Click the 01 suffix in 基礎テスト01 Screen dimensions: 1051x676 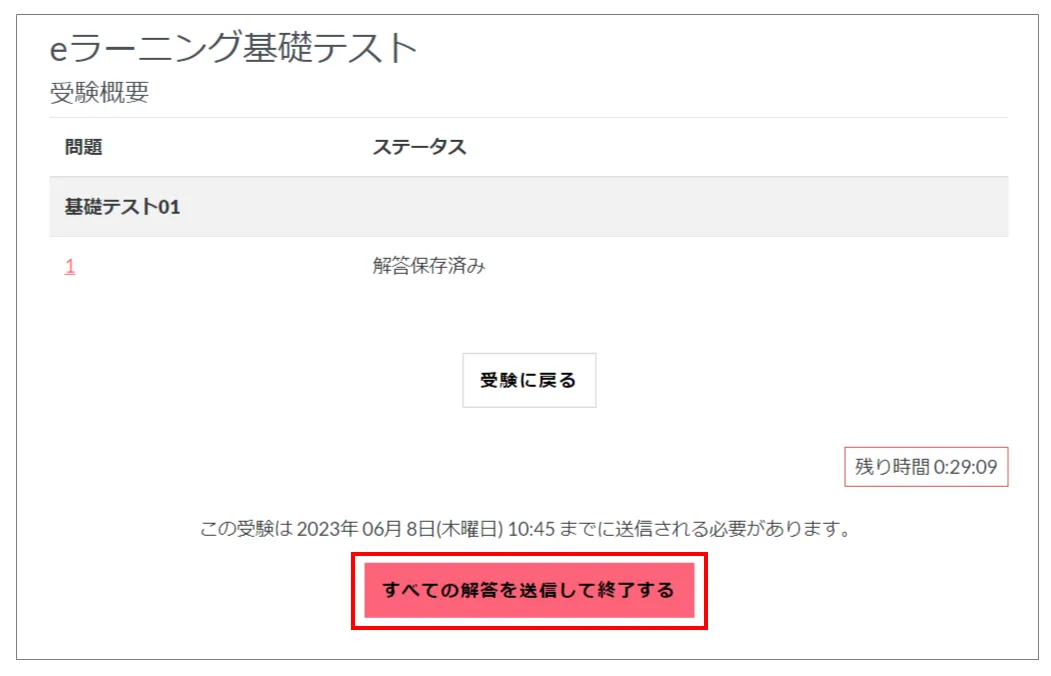pos(169,207)
